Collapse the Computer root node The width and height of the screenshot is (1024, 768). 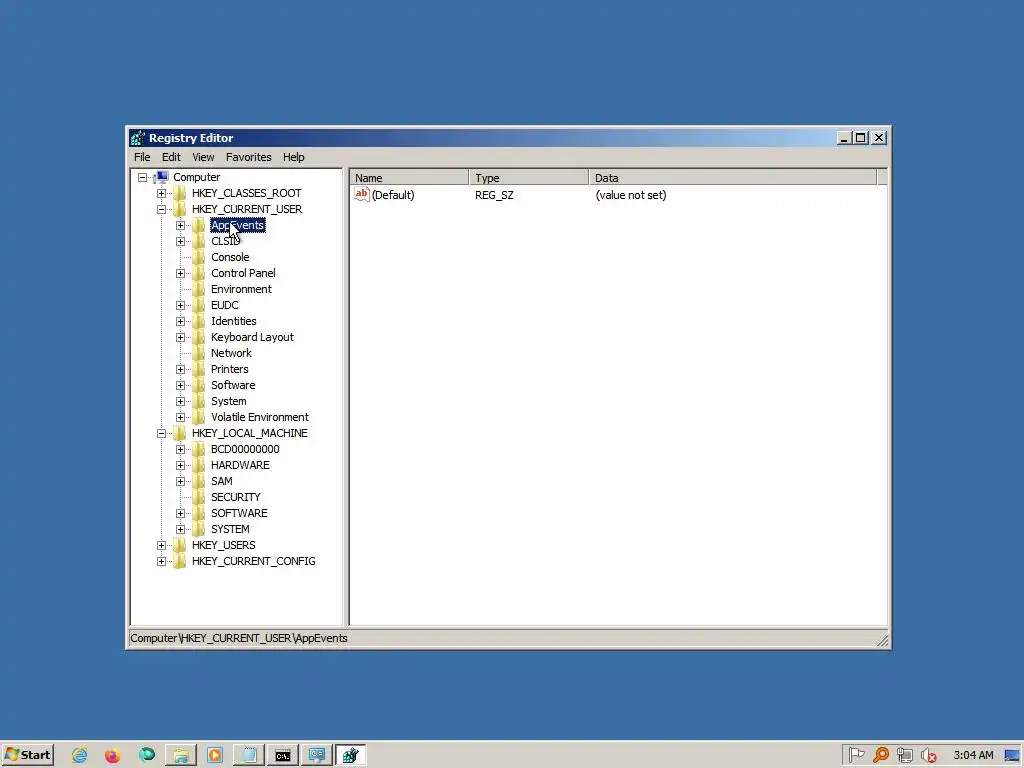click(x=142, y=177)
